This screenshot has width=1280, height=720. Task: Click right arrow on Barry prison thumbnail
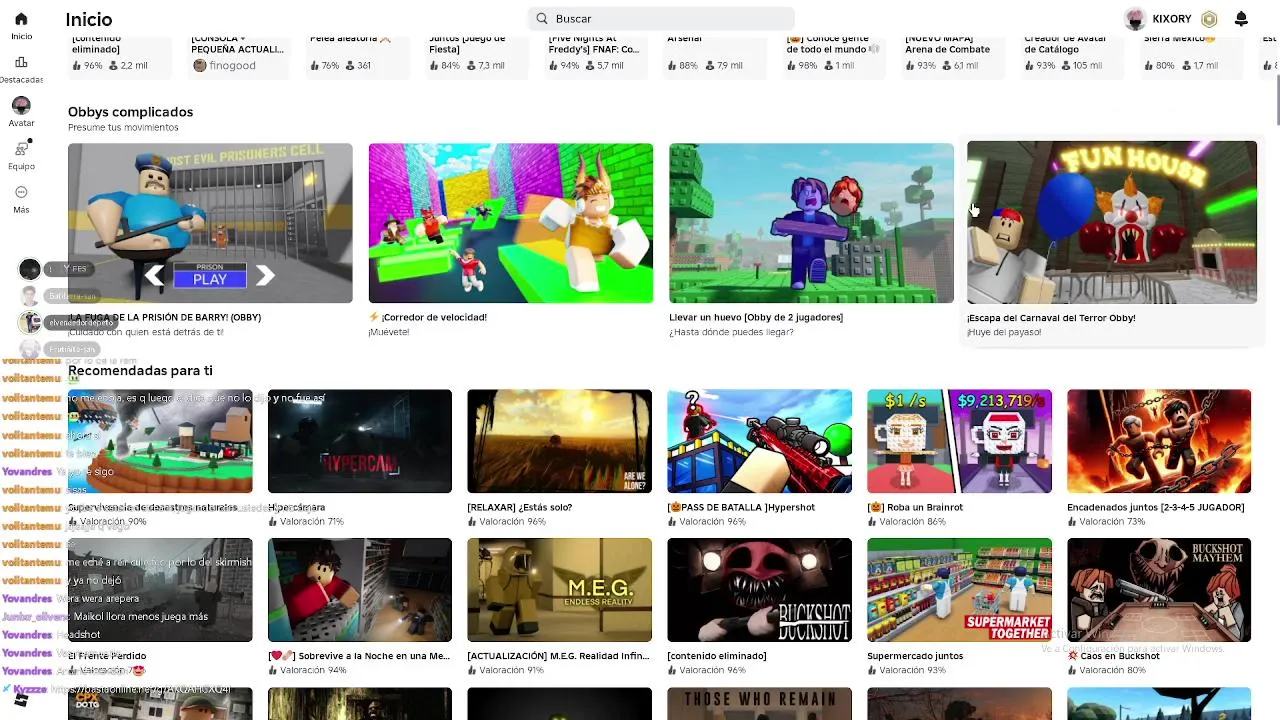coord(265,276)
